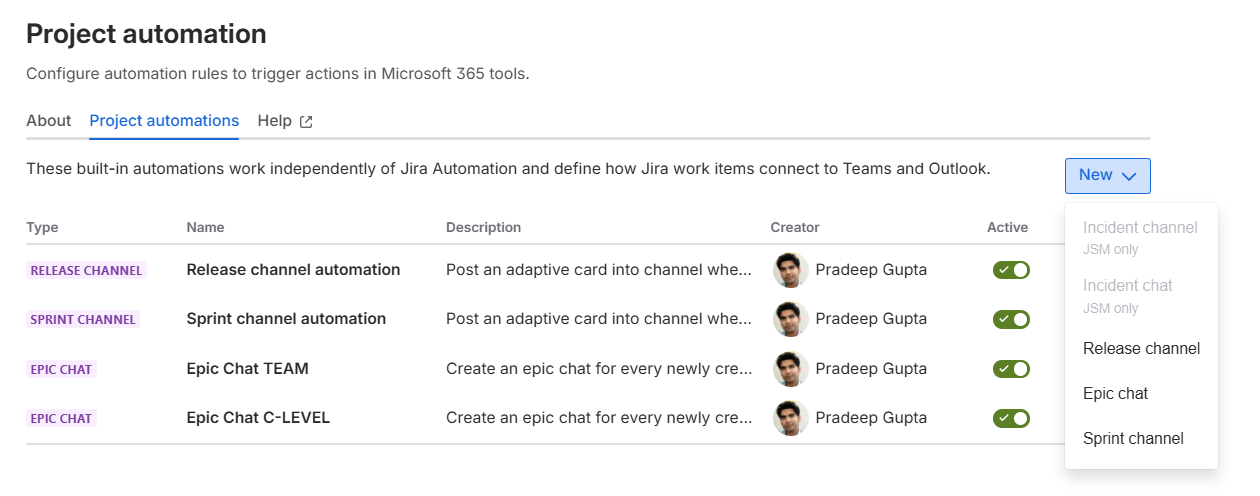Click EPIC CHAT badge for Epic Chat TEAM

point(61,369)
